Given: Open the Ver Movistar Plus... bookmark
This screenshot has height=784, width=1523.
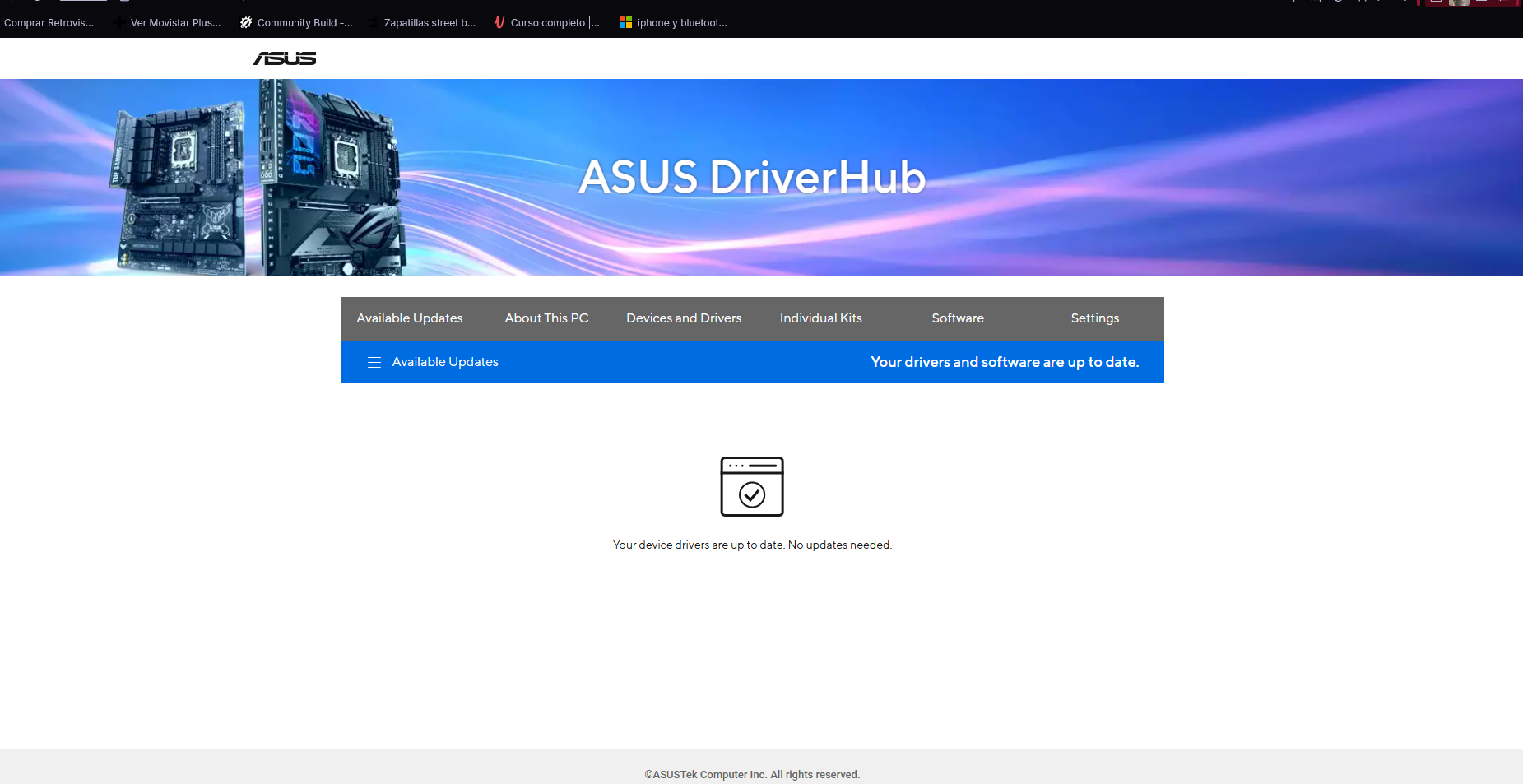Looking at the screenshot, I should point(168,23).
